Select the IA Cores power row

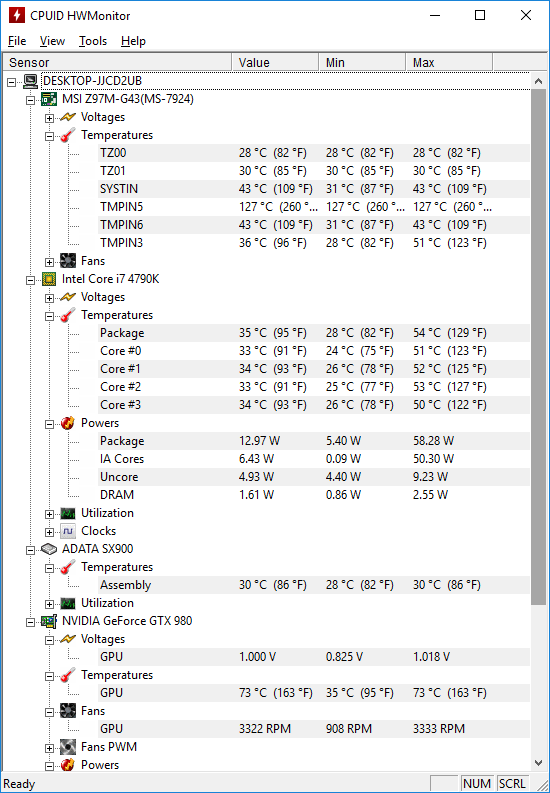(313, 459)
